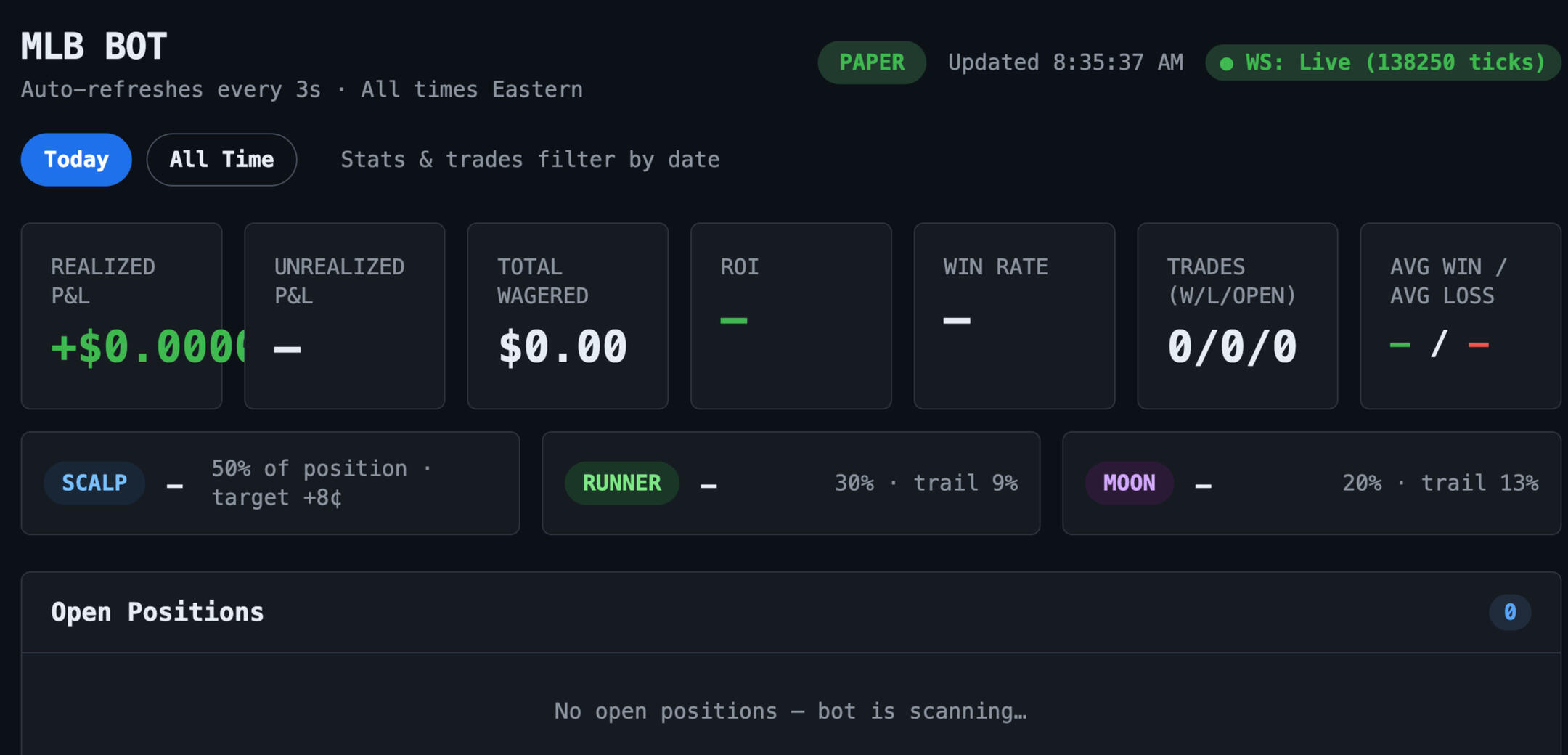Open the Realized P&L card
Screen dimensions: 1568x755
coord(121,316)
